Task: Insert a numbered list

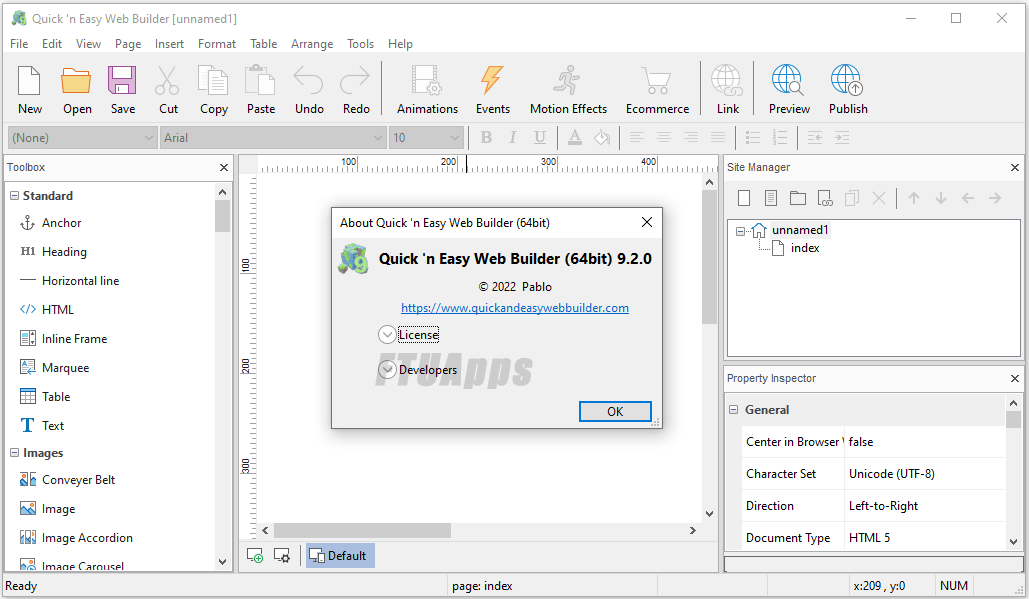Action: pos(780,137)
